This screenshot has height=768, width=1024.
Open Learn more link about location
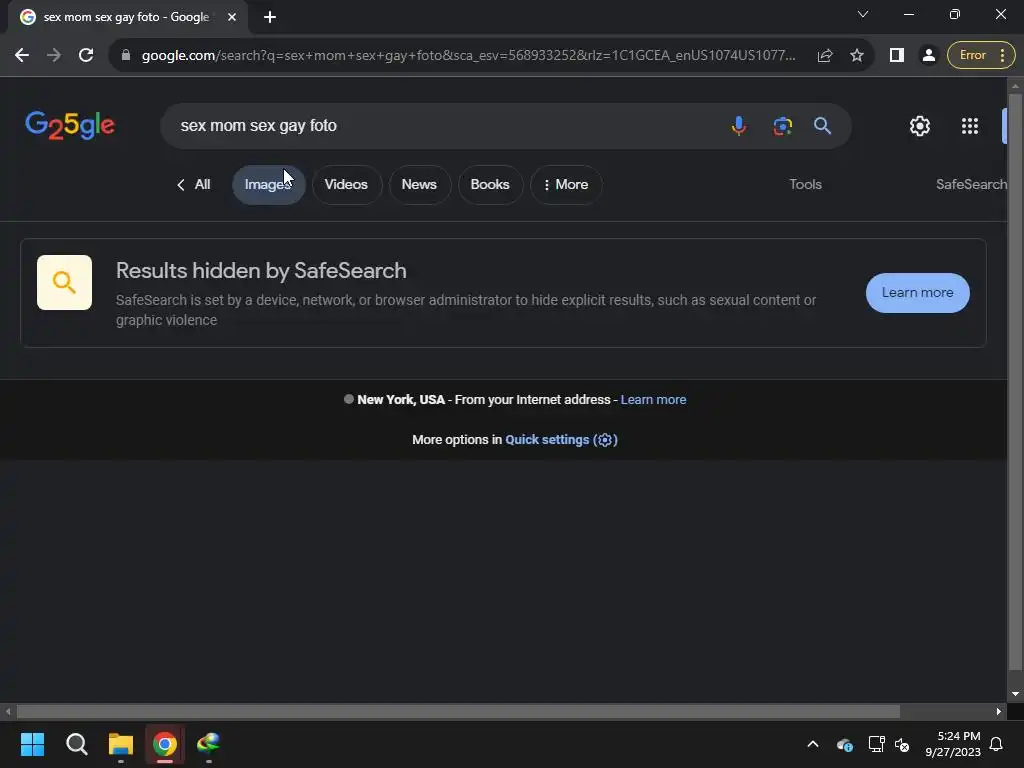[x=653, y=400]
